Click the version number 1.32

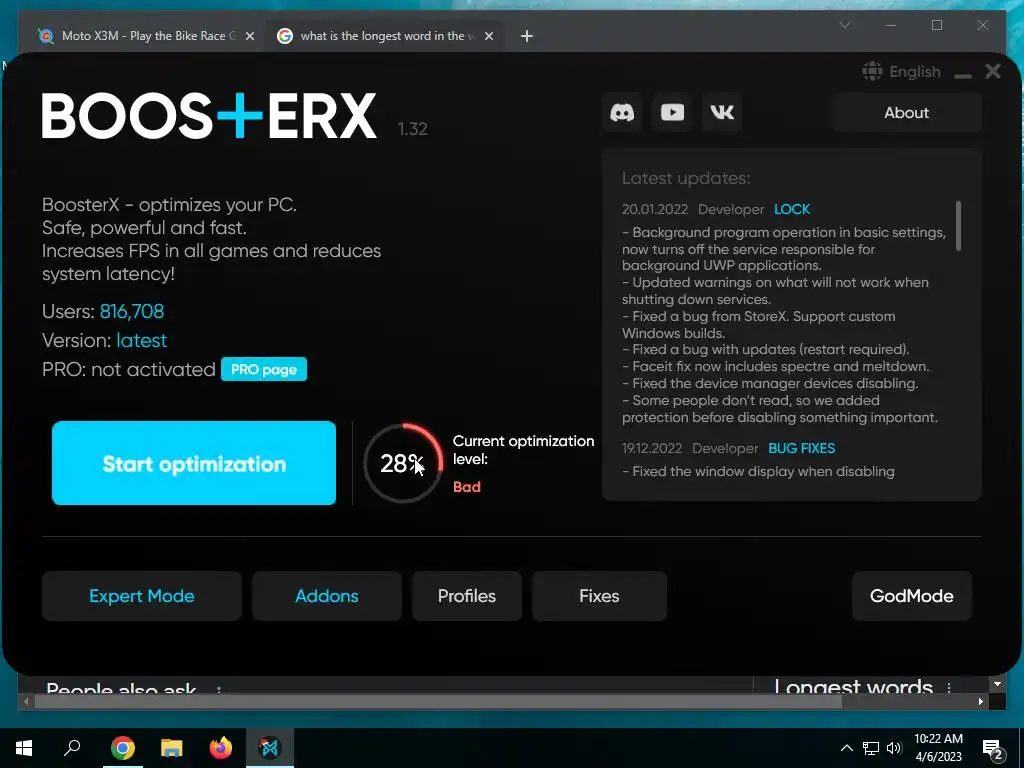(x=412, y=129)
